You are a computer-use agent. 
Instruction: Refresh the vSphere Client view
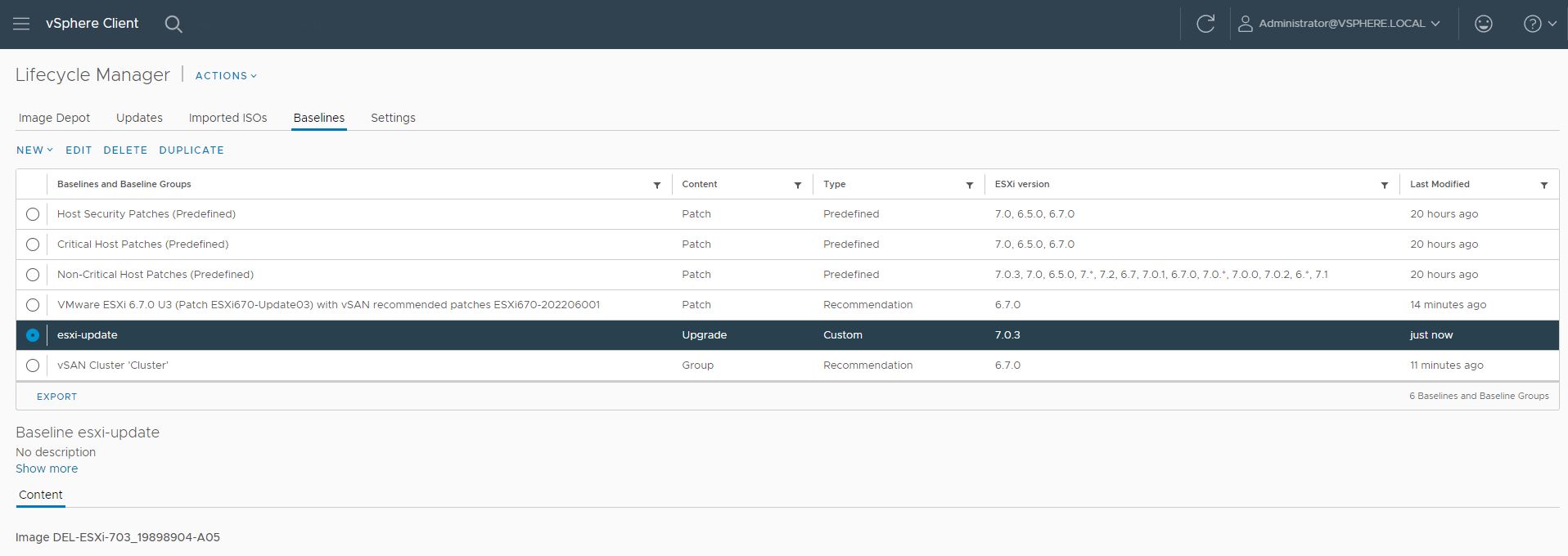click(x=1205, y=24)
